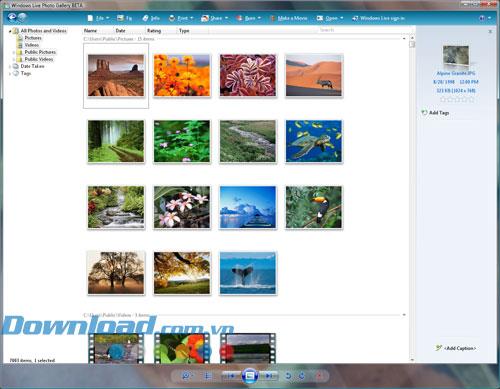Open the Open-with dropdown menu

click(330, 18)
